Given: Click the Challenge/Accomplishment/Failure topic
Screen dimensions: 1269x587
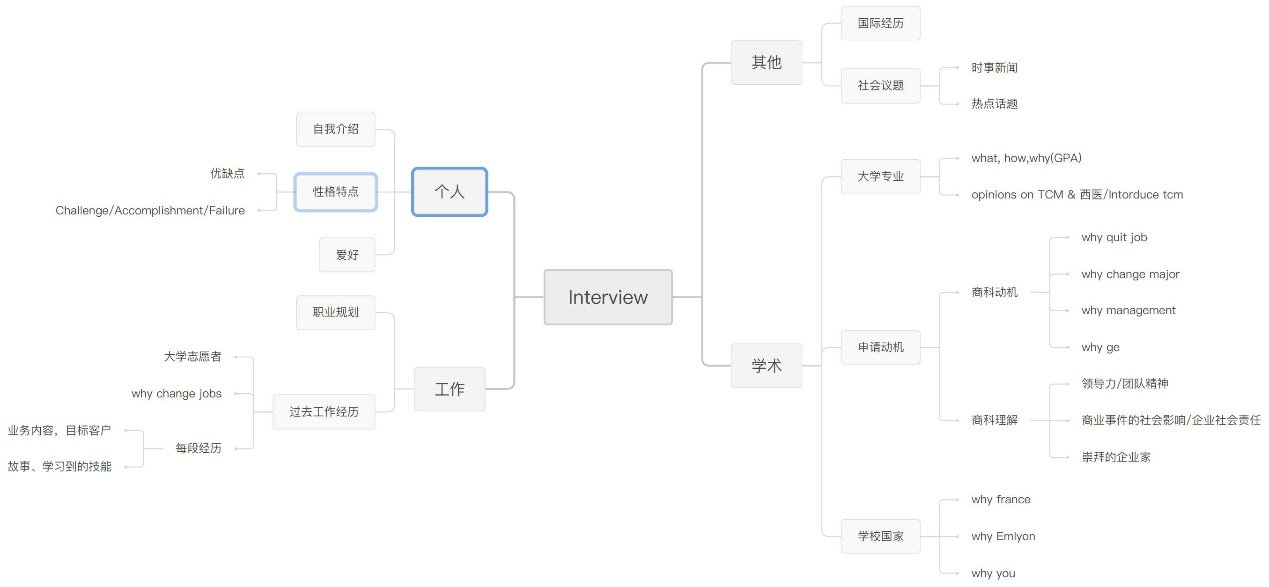Looking at the screenshot, I should click(150, 210).
